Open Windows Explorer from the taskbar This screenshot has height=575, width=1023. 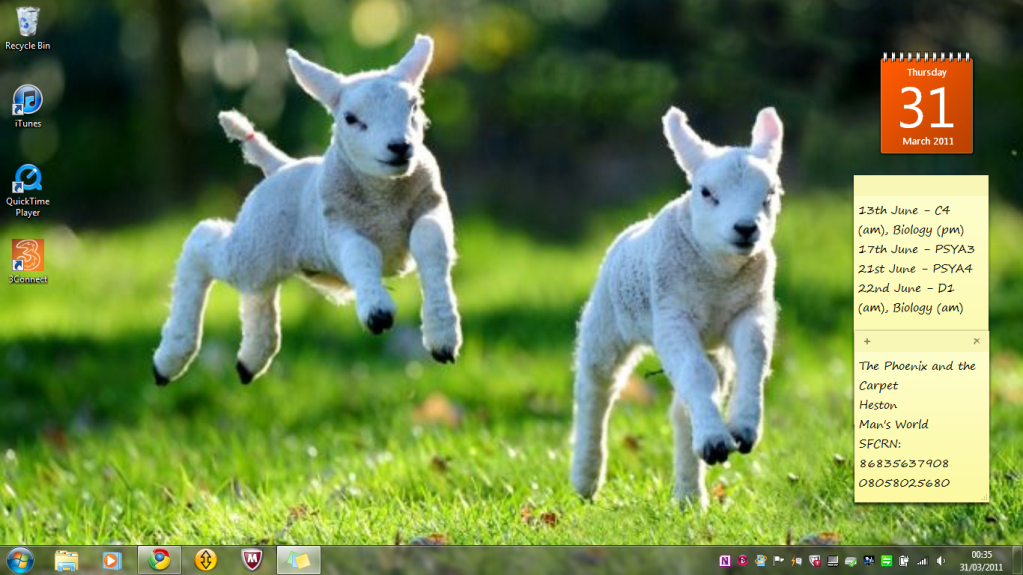point(67,560)
